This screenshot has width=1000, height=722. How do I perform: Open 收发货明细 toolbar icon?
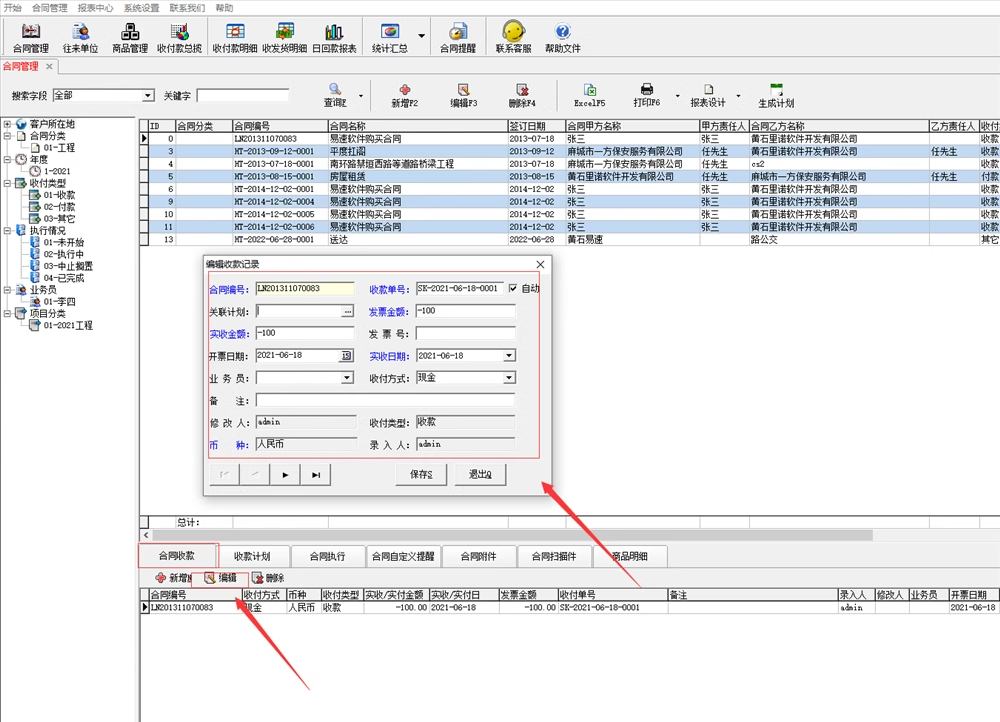point(284,37)
